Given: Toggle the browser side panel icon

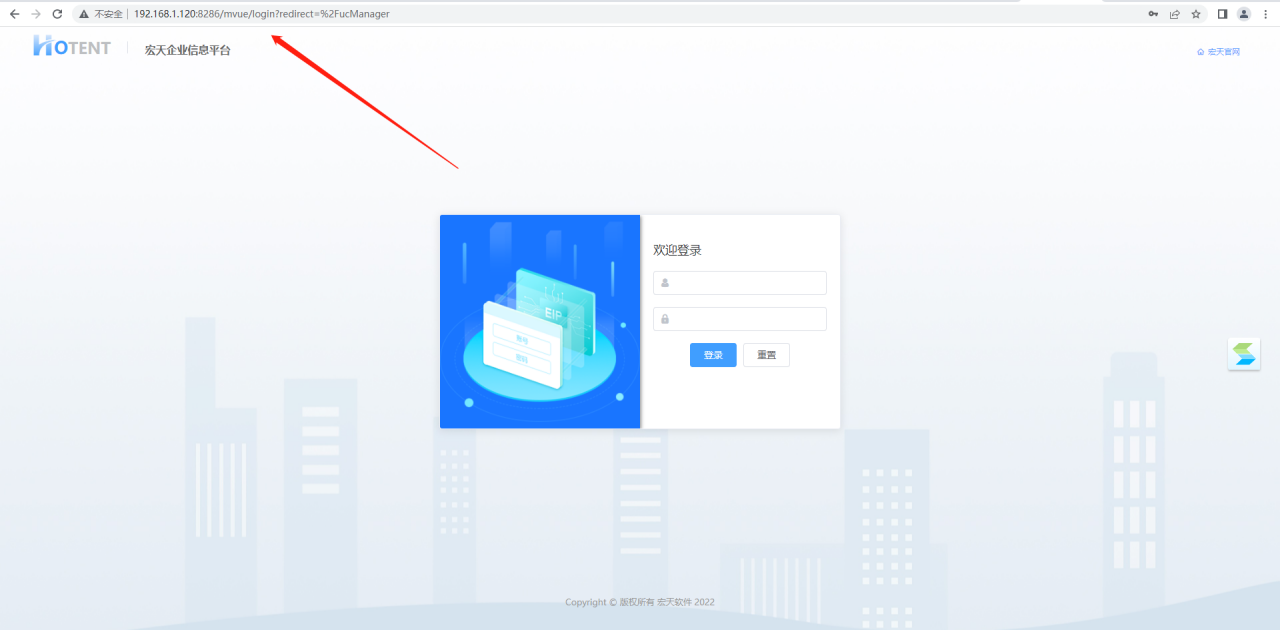Looking at the screenshot, I should click(1222, 14).
